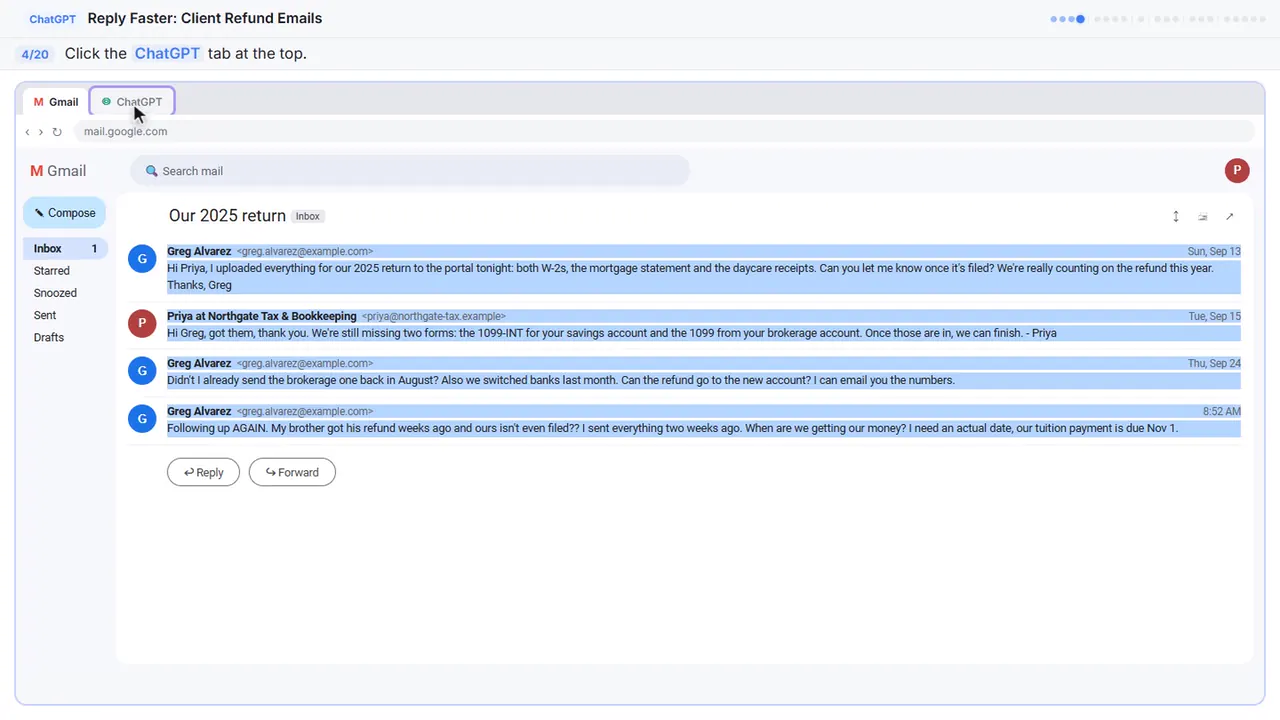Click Priya's avatar on the Sep 15 message
Image resolution: width=1280 pixels, height=720 pixels.
(x=142, y=323)
